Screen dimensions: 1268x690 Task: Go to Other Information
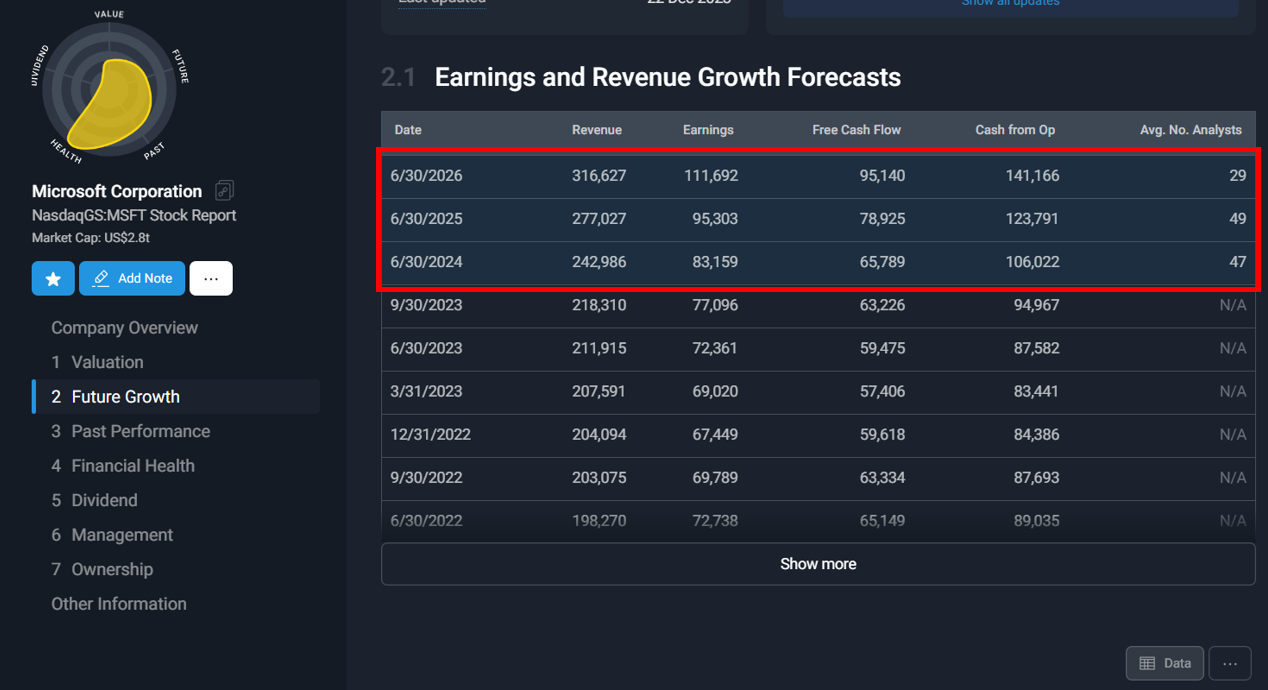(119, 604)
